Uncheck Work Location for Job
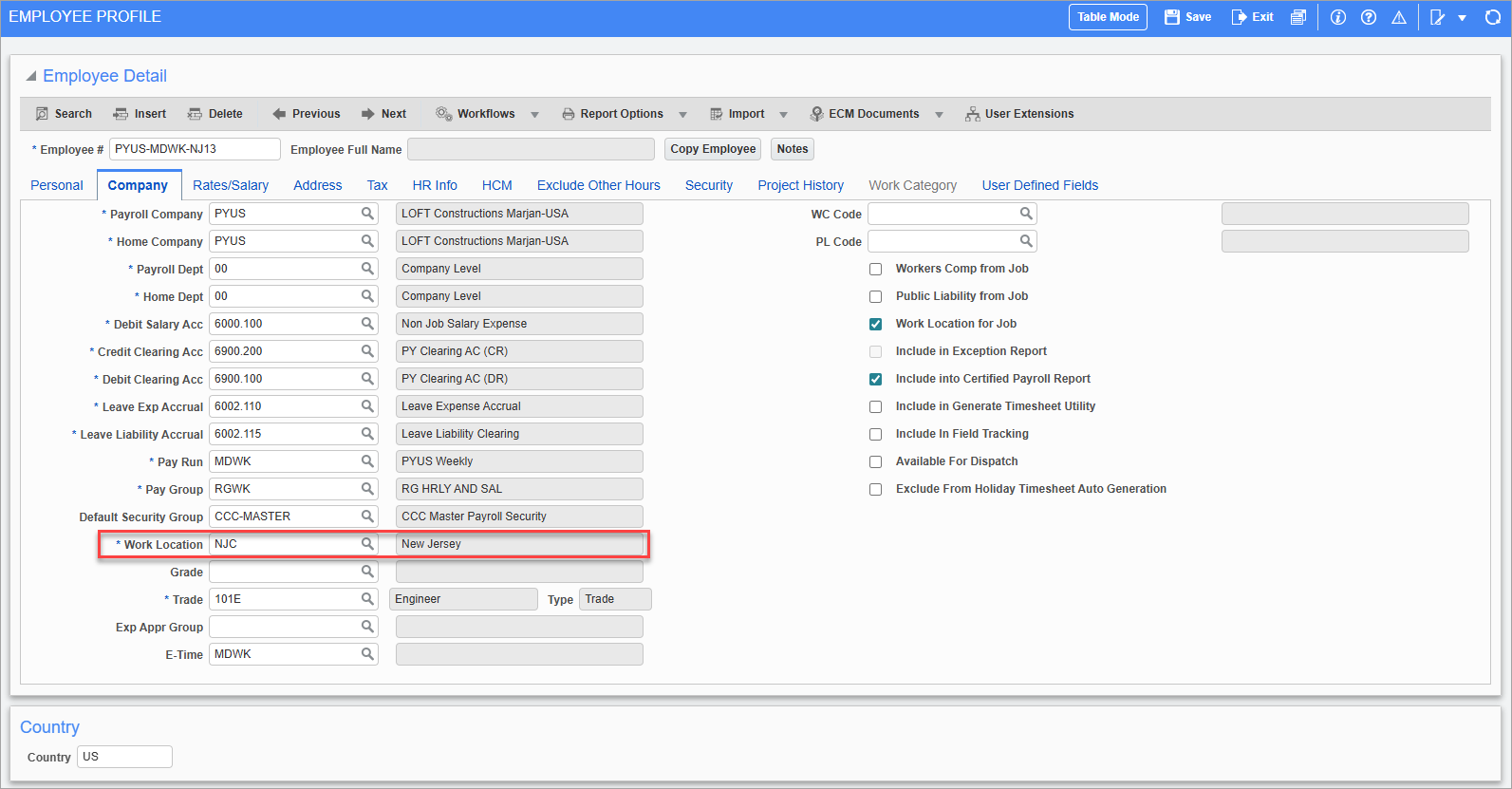This screenshot has height=789, width=1512. (876, 325)
